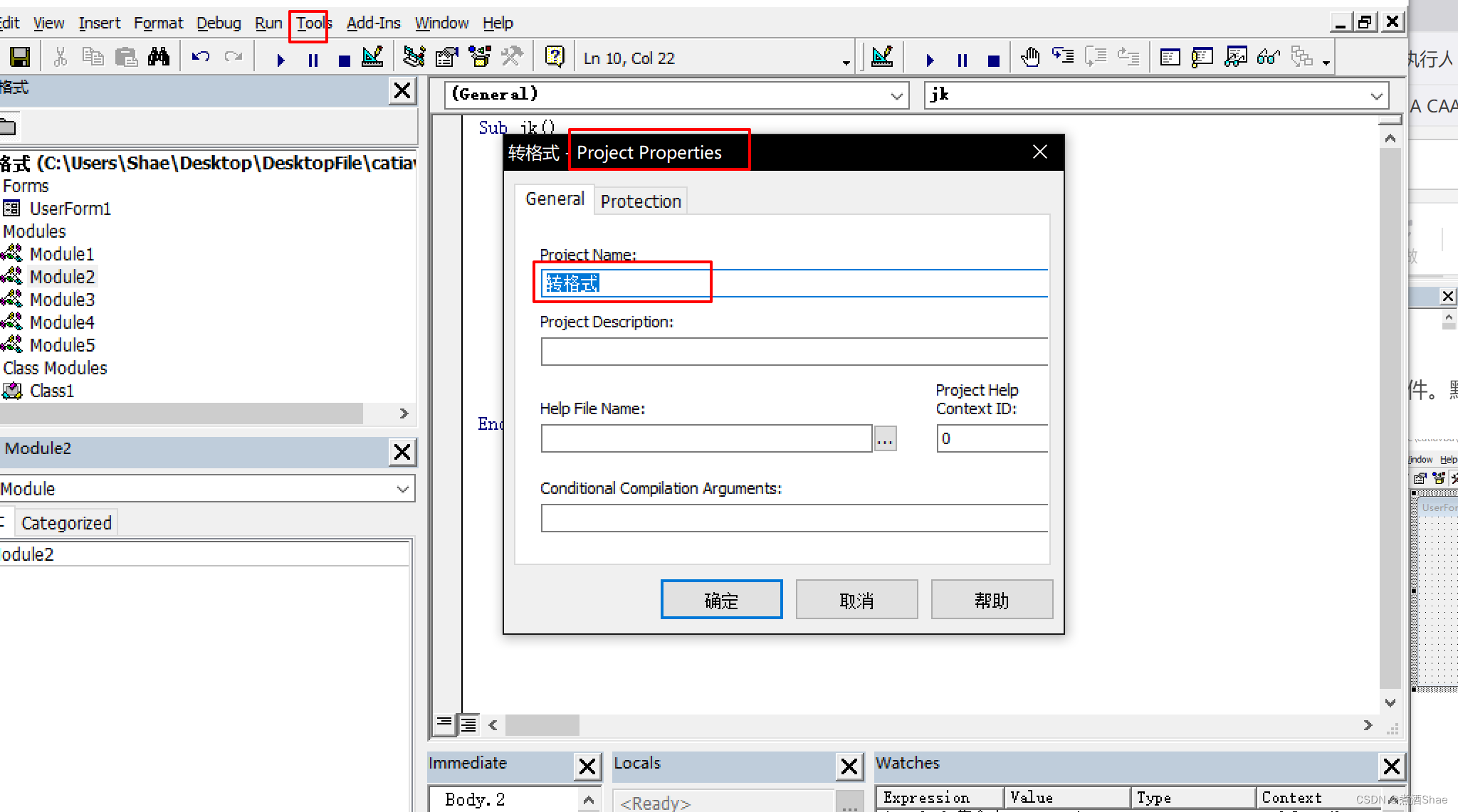This screenshot has width=1458, height=812.
Task: Toggle Design Mode on the Debug toolbar
Action: point(883,57)
